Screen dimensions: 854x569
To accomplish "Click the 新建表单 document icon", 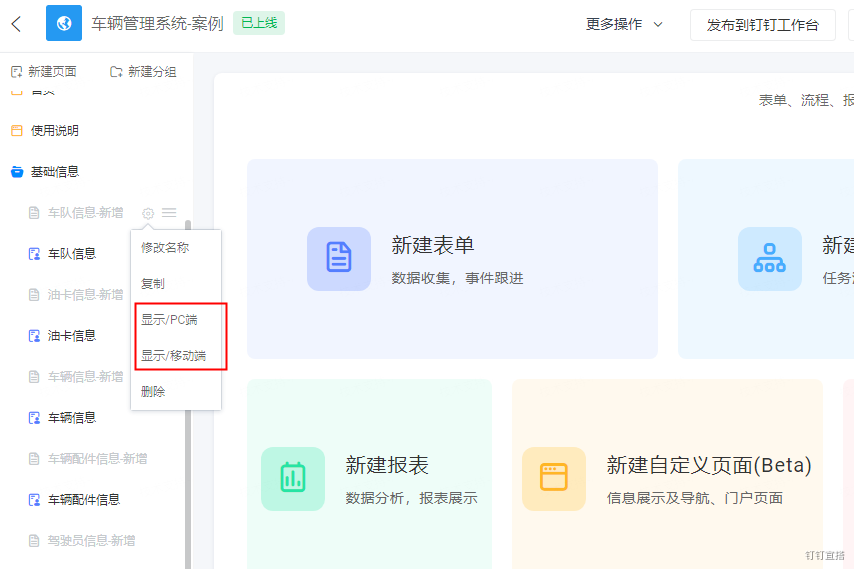I will point(339,259).
